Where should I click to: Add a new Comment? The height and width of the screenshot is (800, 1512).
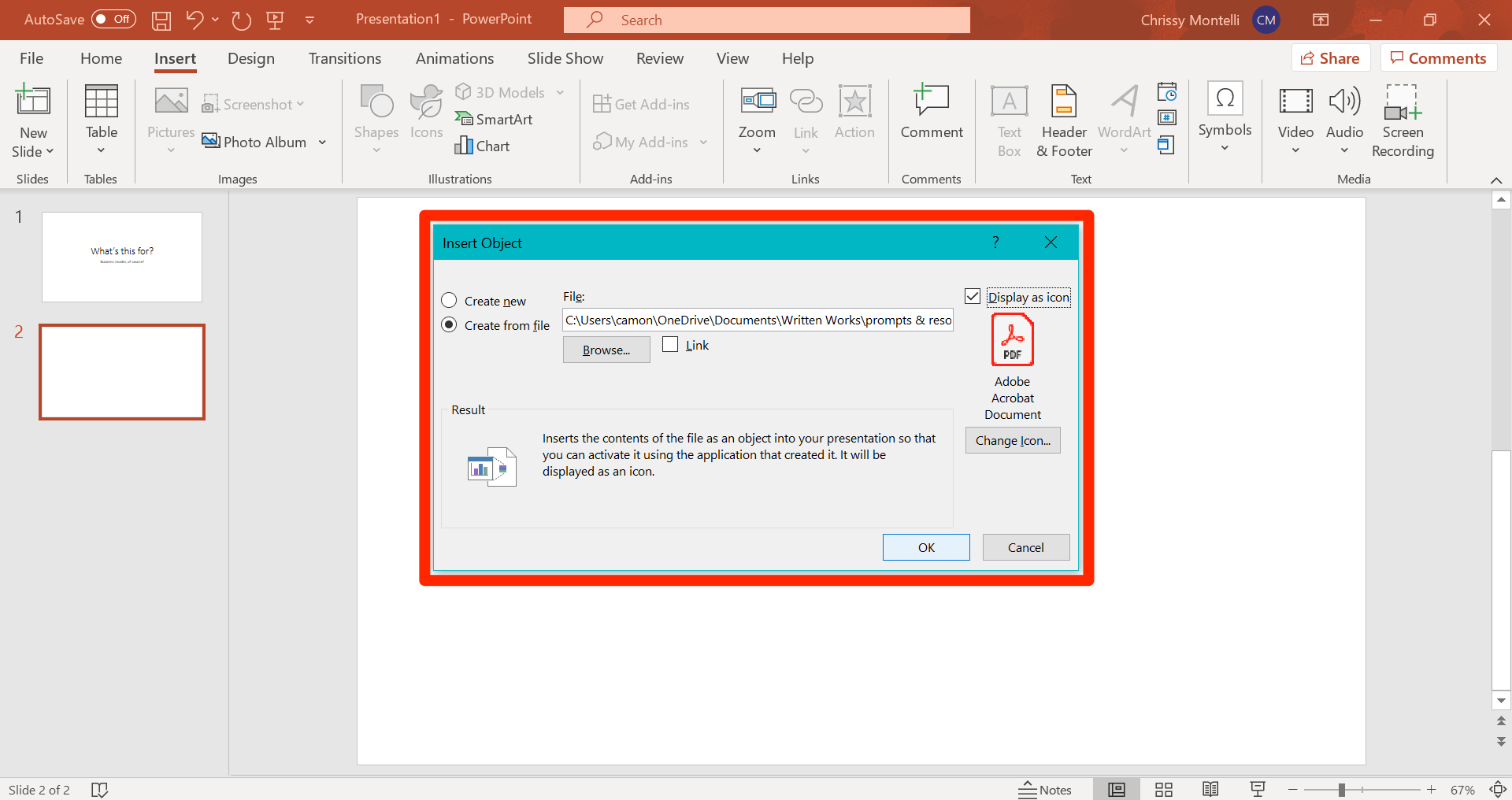932,113
